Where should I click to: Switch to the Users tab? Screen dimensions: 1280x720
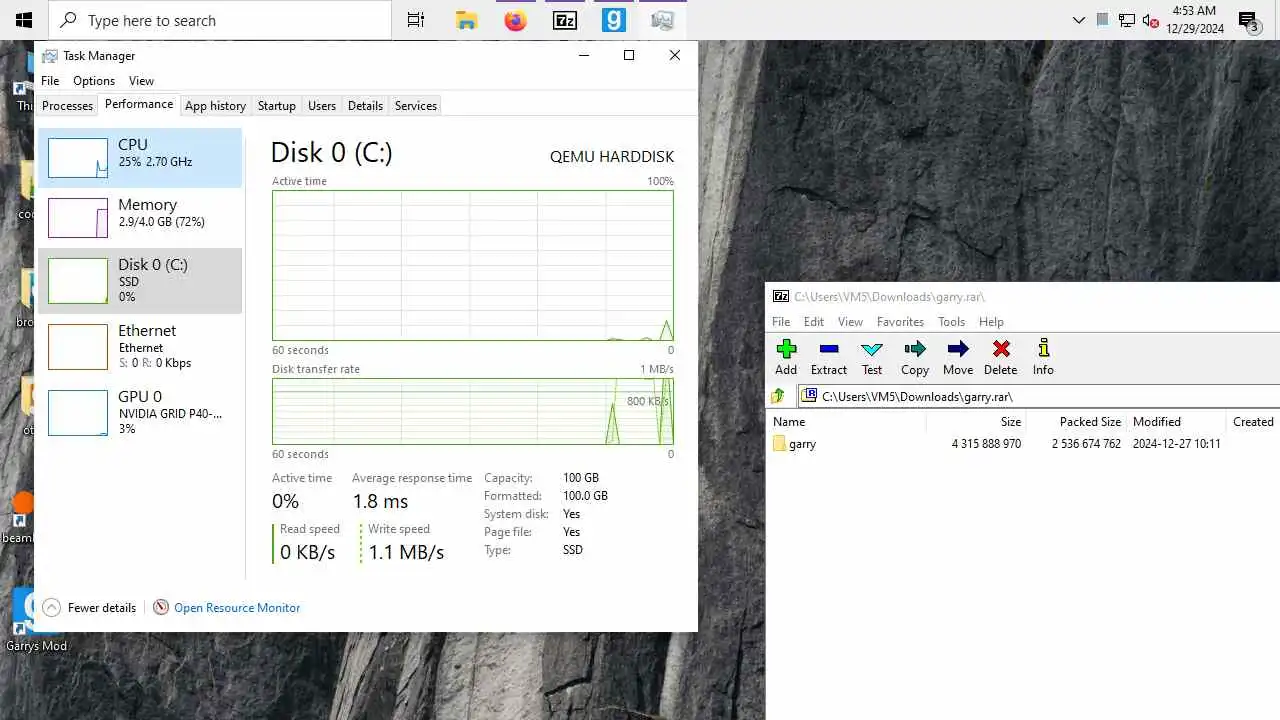click(x=322, y=106)
